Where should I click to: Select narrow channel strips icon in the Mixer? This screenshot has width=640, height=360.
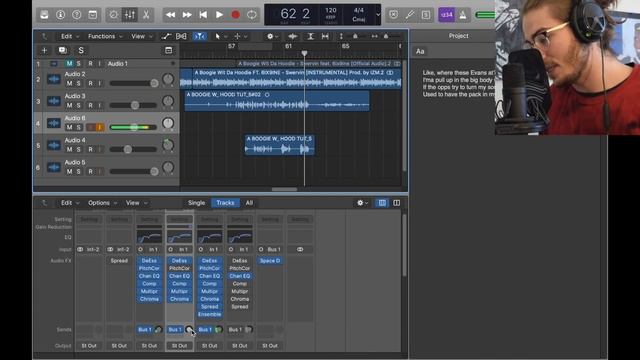click(382, 203)
